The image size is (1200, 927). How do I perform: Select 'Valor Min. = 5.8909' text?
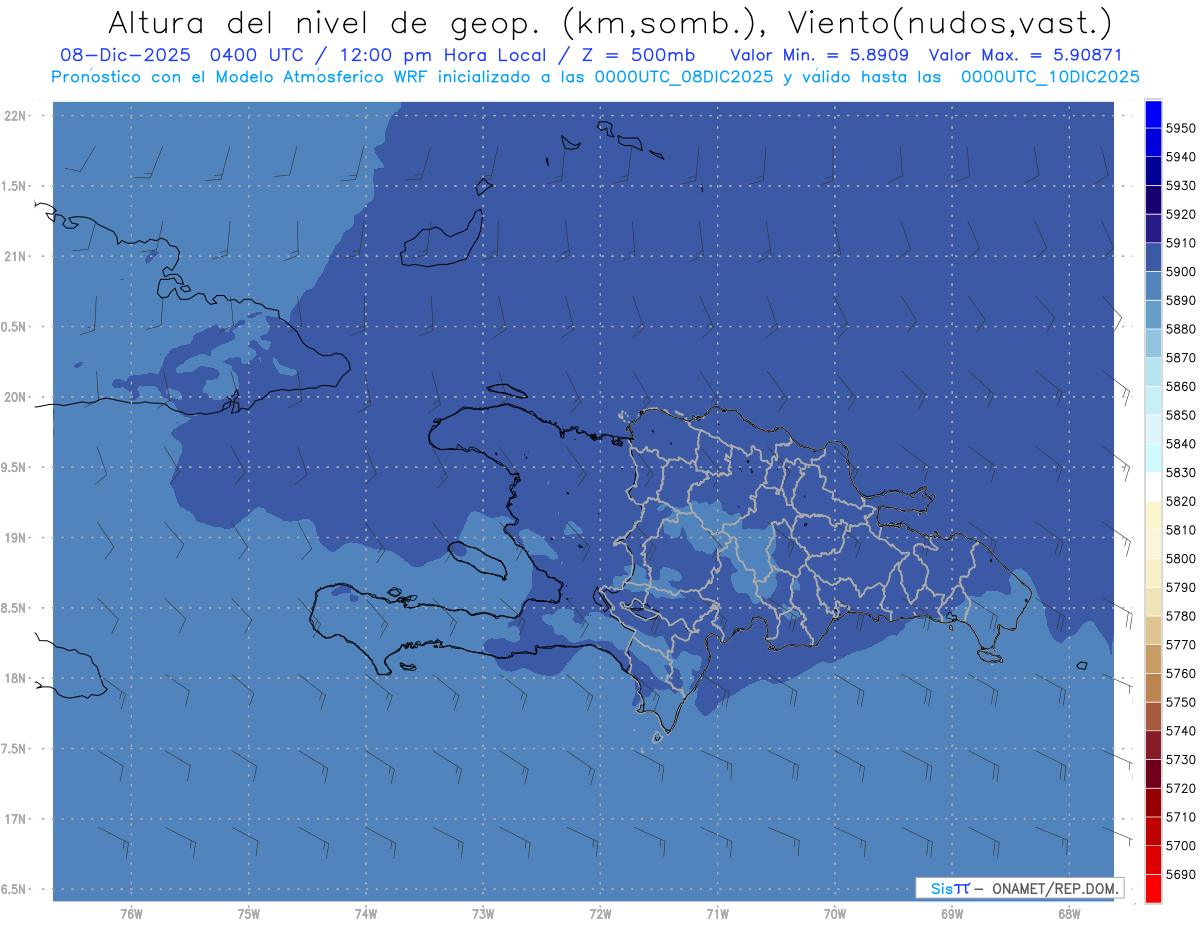tap(820, 55)
